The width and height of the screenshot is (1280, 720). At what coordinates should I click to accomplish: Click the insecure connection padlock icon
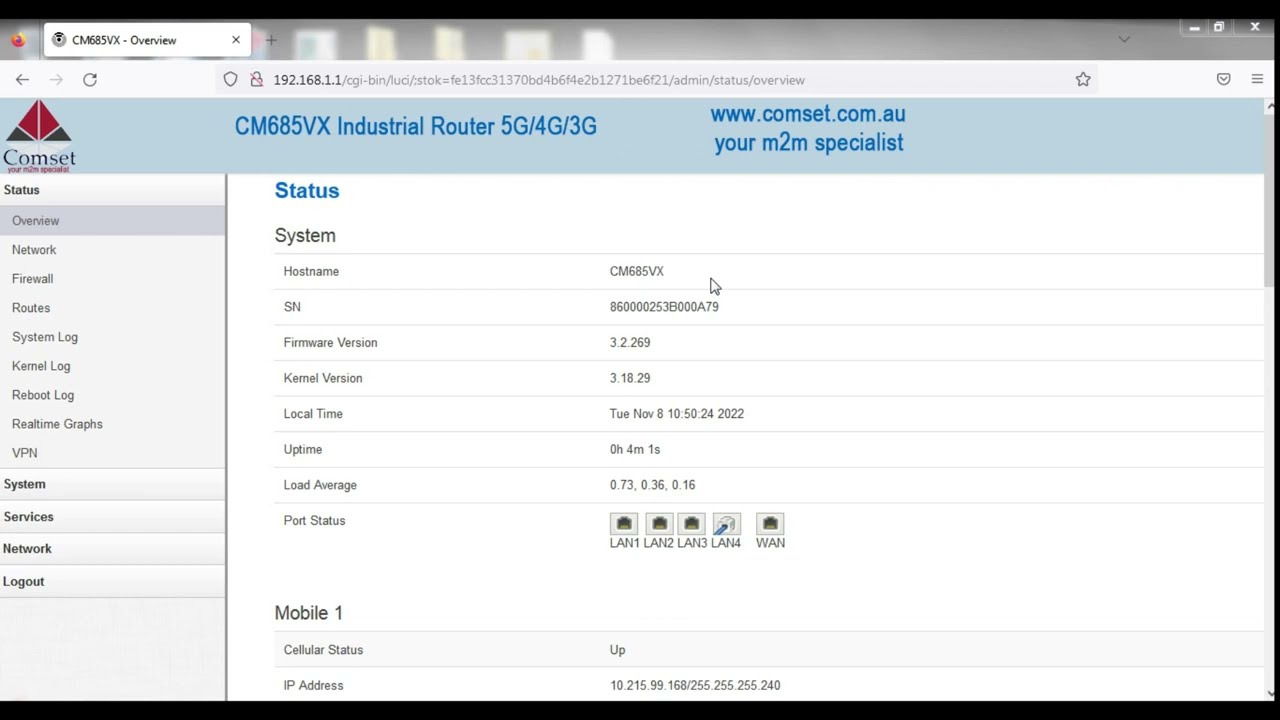[x=256, y=79]
